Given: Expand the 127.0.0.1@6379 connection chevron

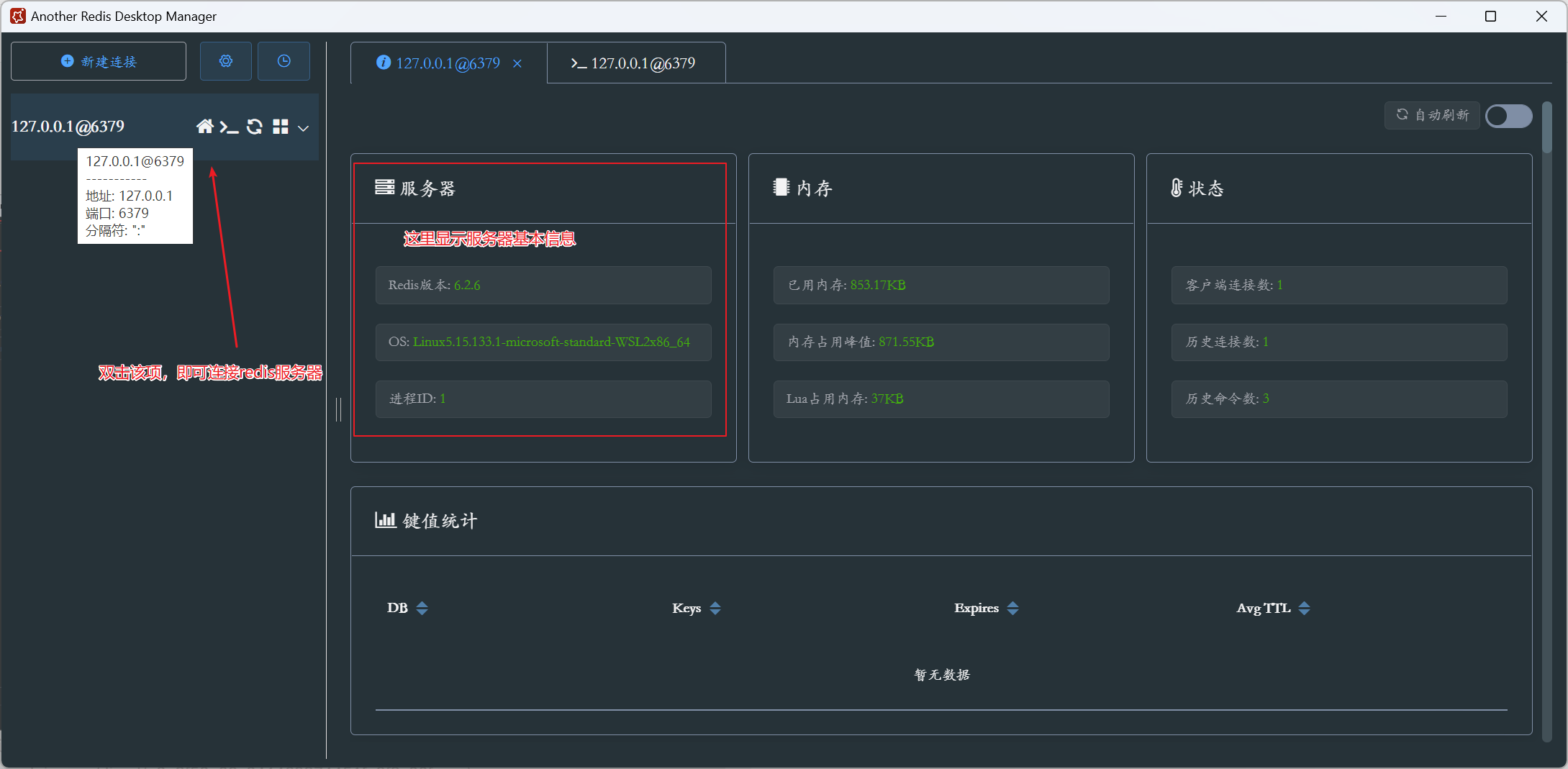Looking at the screenshot, I should coord(304,128).
